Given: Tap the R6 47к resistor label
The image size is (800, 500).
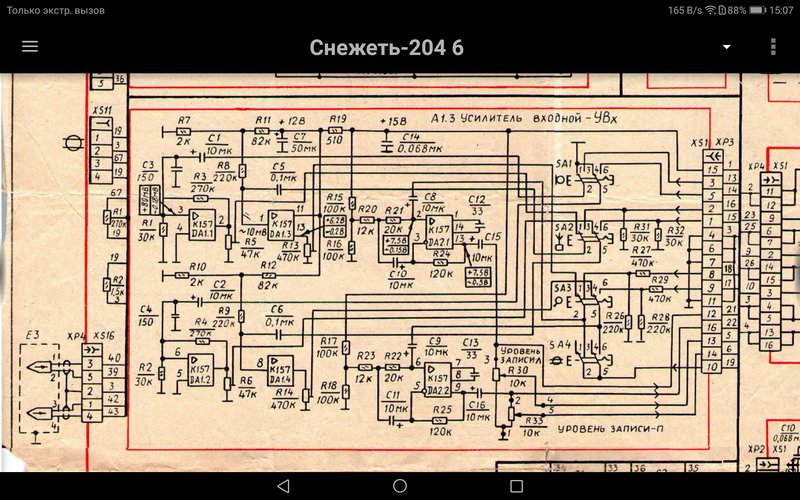Looking at the screenshot, I should pyautogui.click(x=246, y=387).
